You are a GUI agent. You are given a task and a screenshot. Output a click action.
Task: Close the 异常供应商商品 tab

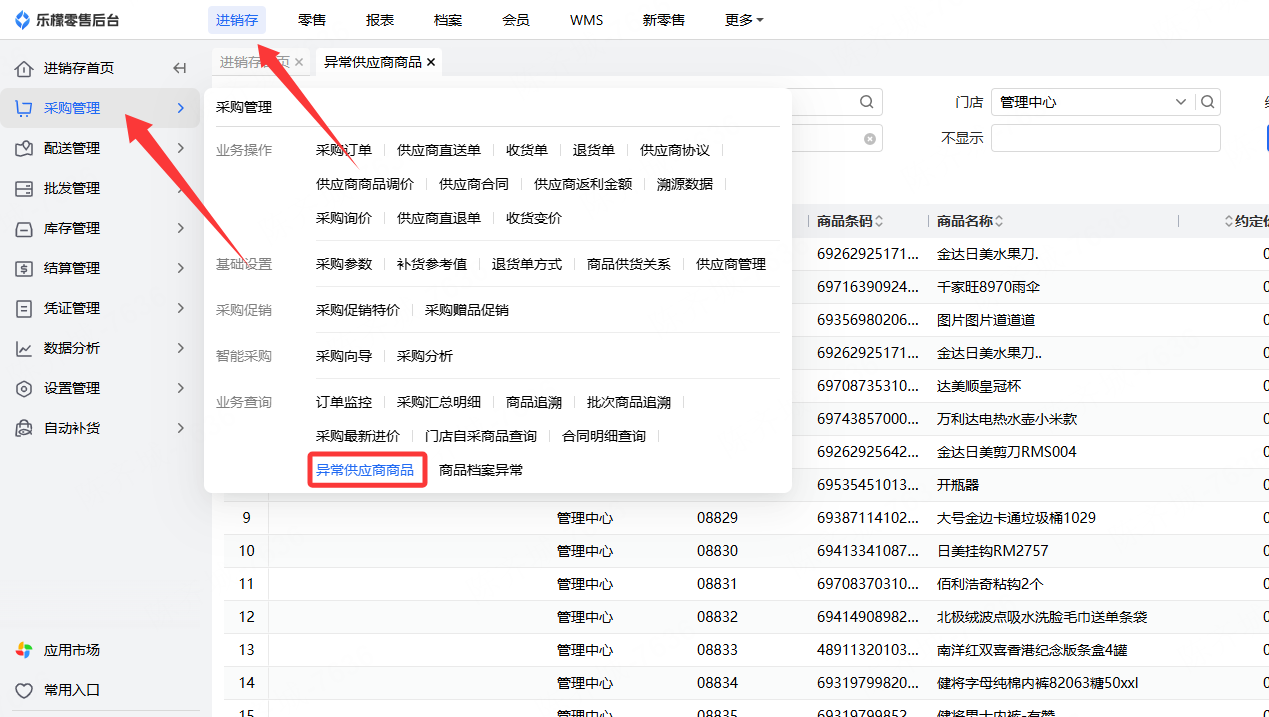(431, 62)
